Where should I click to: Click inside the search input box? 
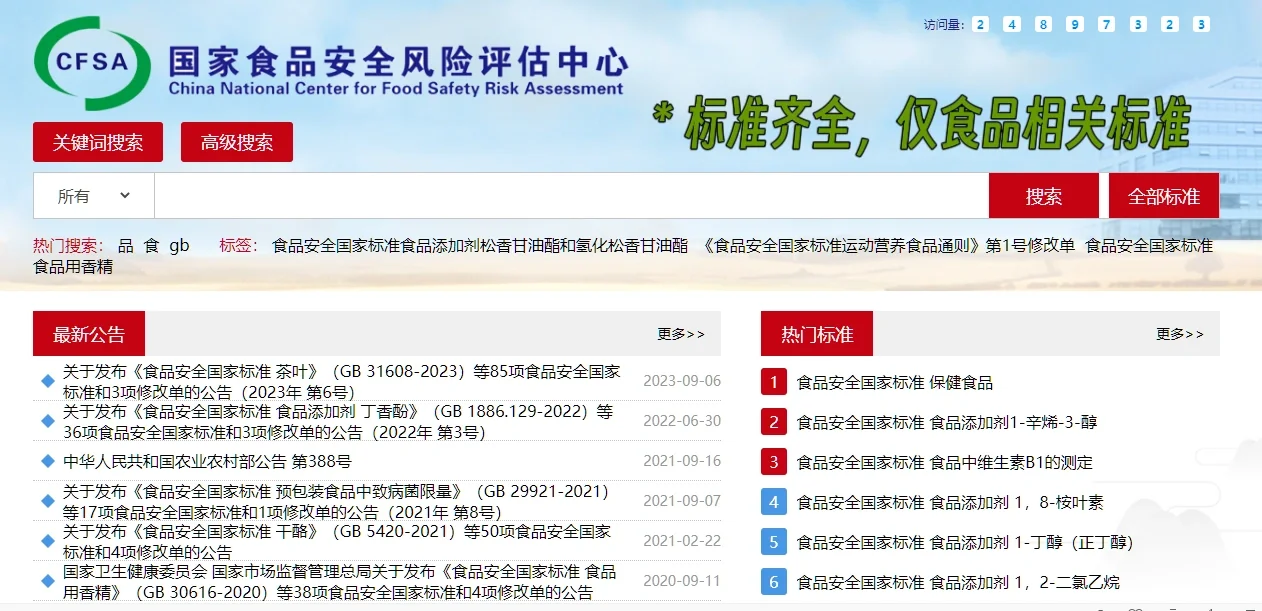[560, 195]
